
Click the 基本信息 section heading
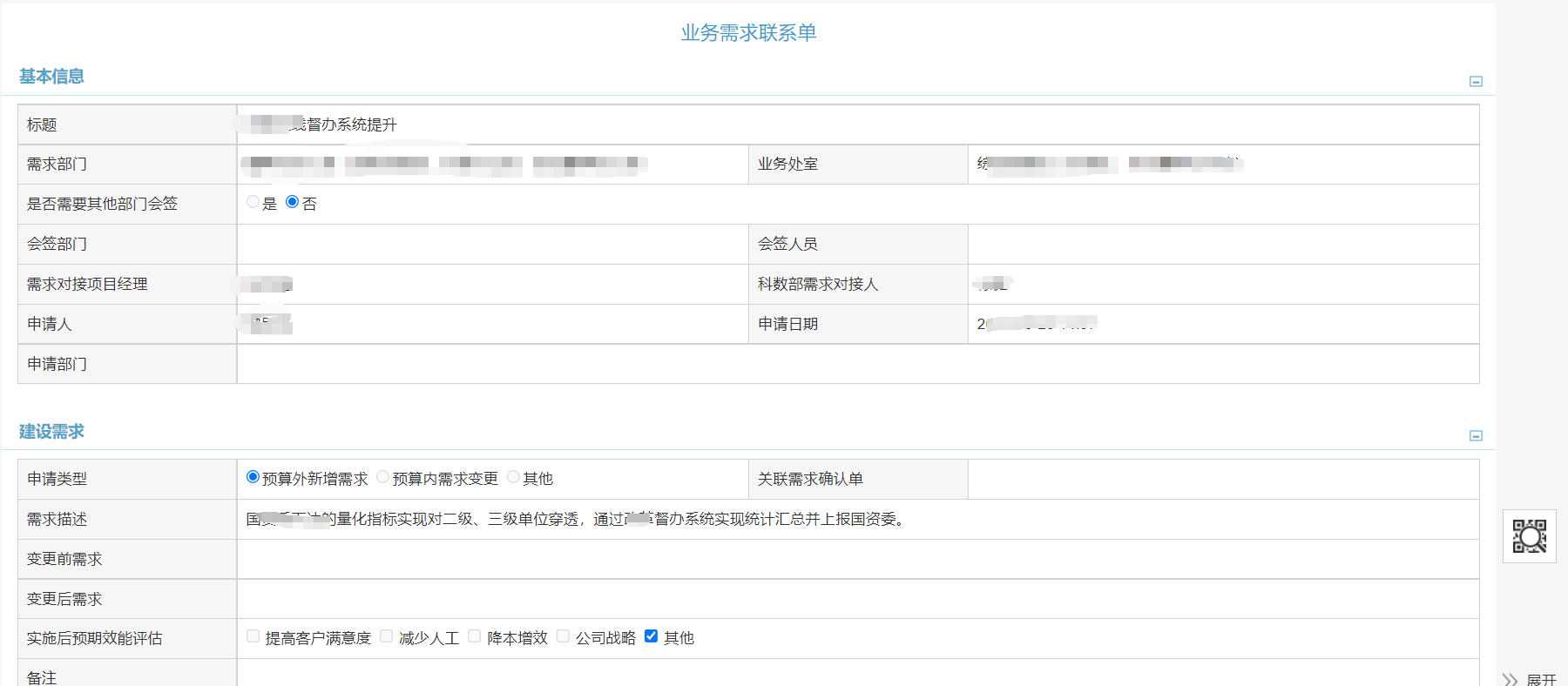(51, 77)
